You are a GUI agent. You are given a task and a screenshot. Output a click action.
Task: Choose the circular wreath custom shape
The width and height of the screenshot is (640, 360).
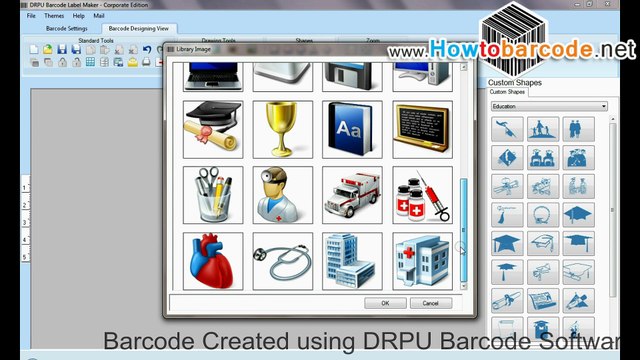coord(543,215)
